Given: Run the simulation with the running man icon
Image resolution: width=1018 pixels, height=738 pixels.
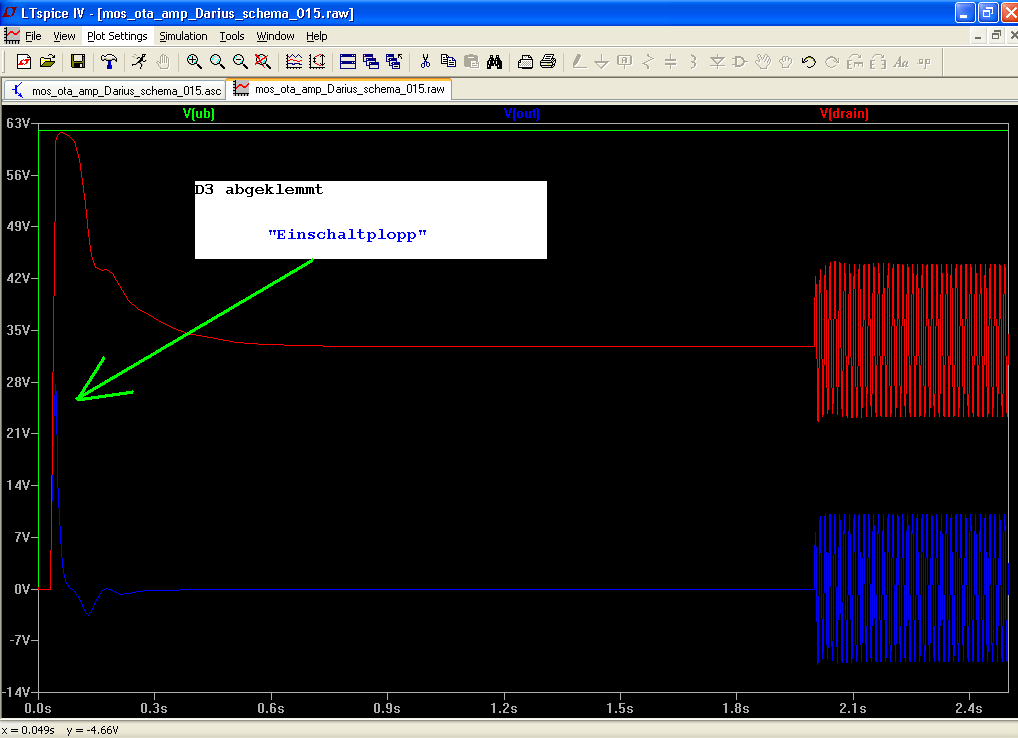Looking at the screenshot, I should tap(140, 62).
